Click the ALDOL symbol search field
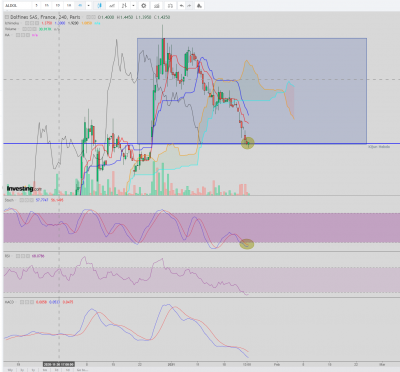This screenshot has width=400, height=372. point(17,6)
